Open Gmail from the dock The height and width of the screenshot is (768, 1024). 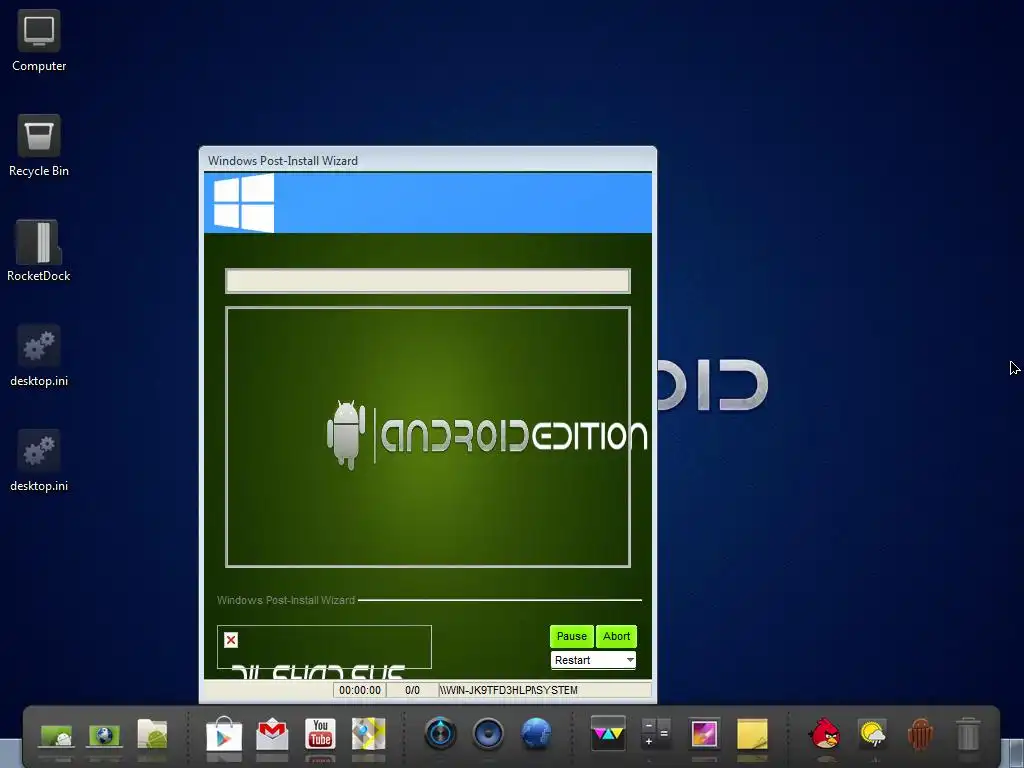click(272, 734)
